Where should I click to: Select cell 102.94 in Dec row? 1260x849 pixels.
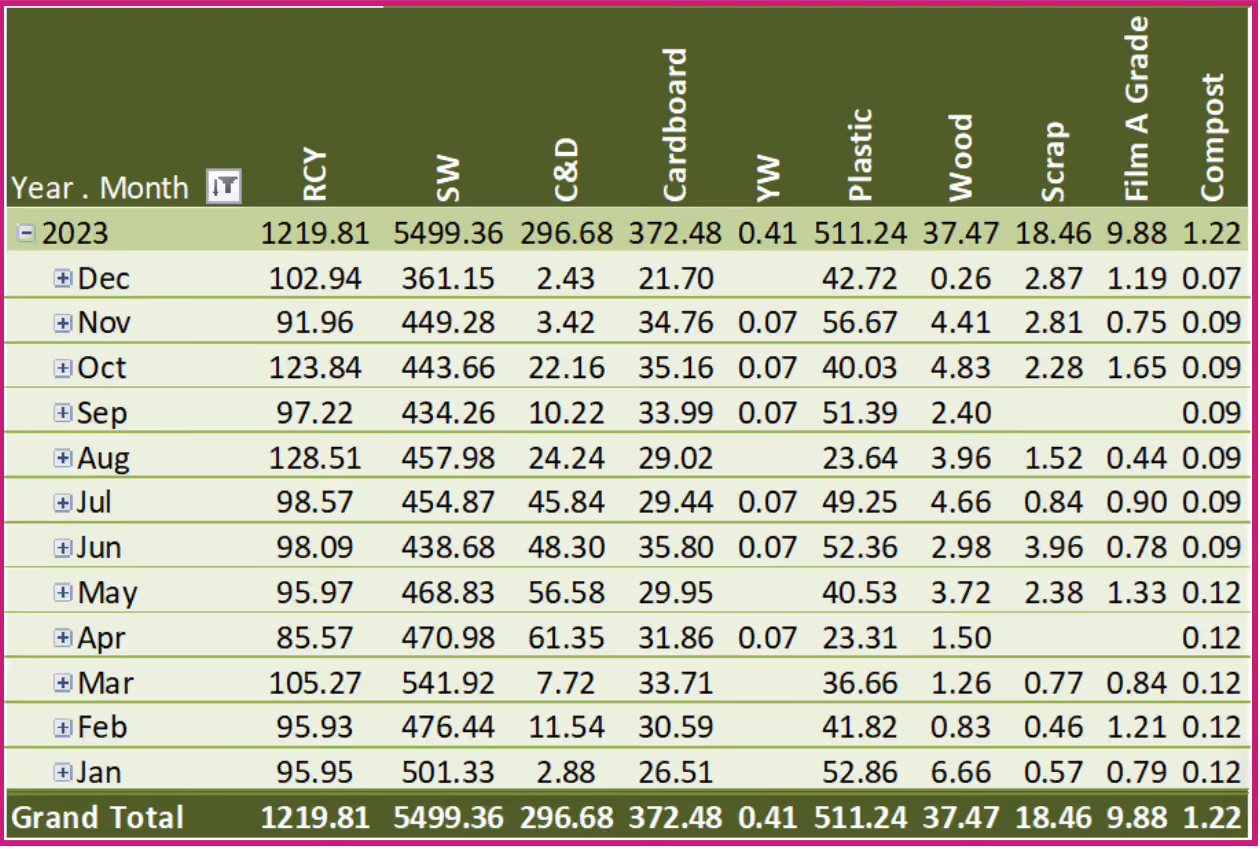[x=315, y=278]
